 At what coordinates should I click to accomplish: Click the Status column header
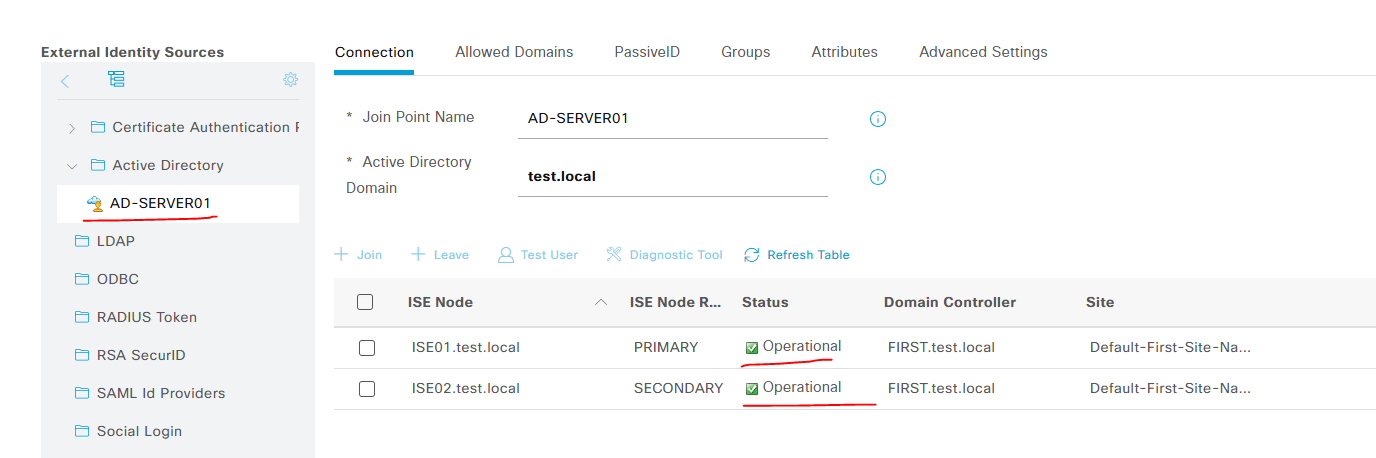(765, 302)
